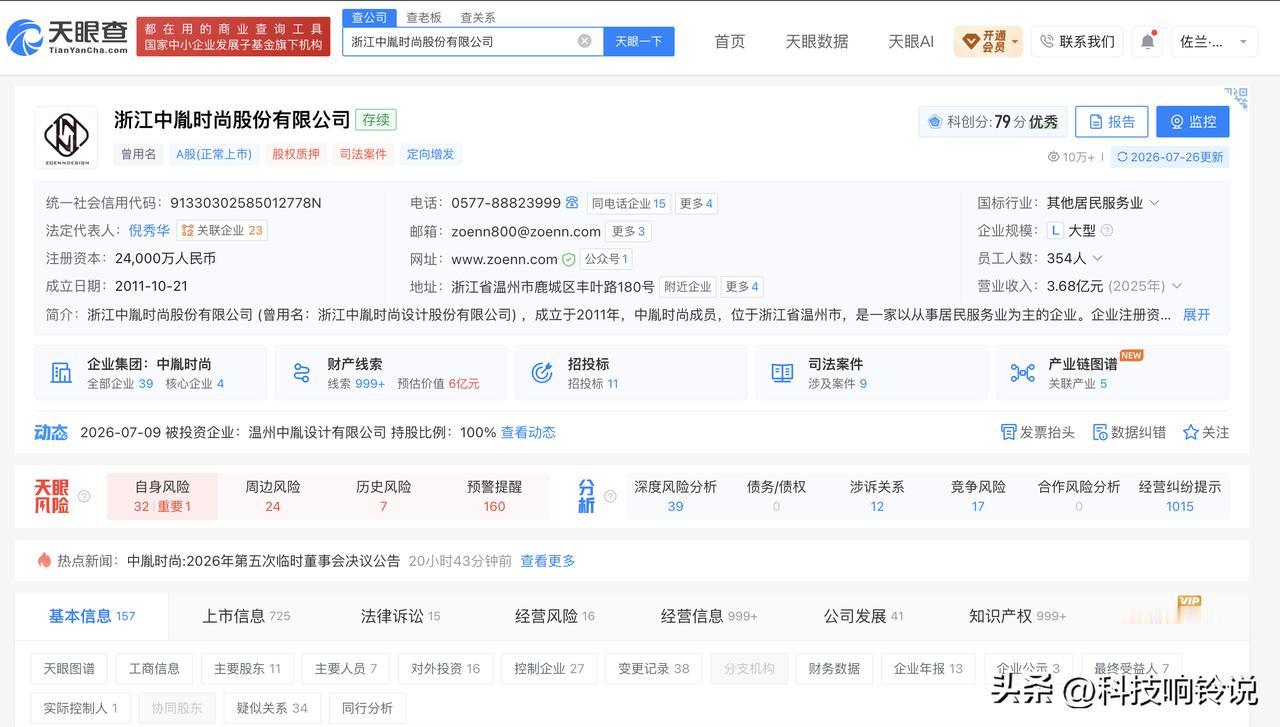Open the 报告 report button
The width and height of the screenshot is (1280, 727).
click(x=1111, y=122)
